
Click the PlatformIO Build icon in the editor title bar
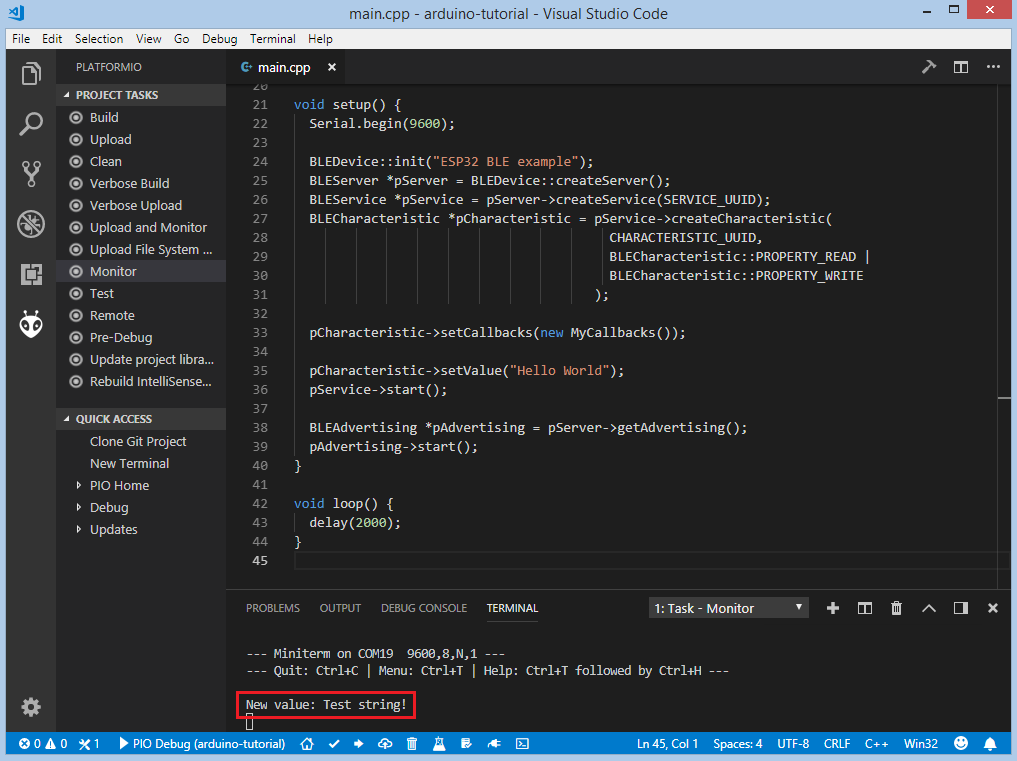coord(929,67)
